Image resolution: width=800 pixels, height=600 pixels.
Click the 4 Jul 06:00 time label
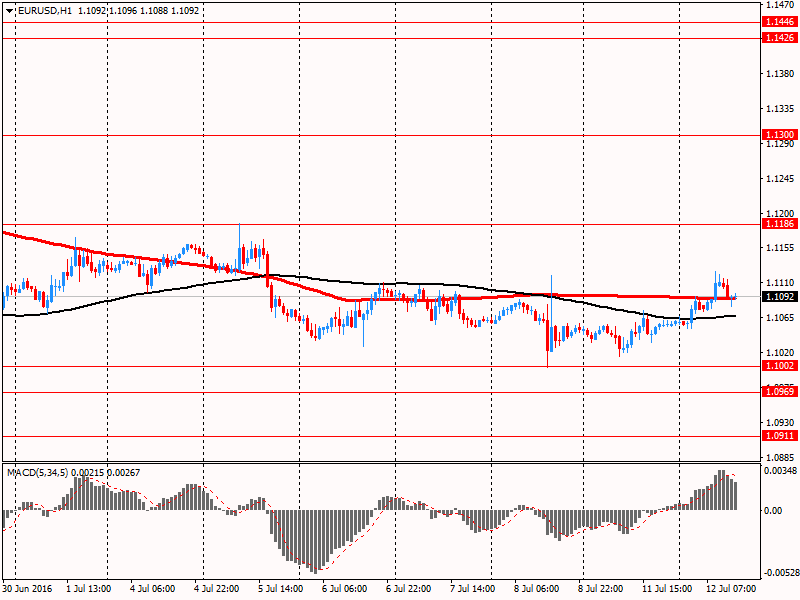pyautogui.click(x=153, y=589)
